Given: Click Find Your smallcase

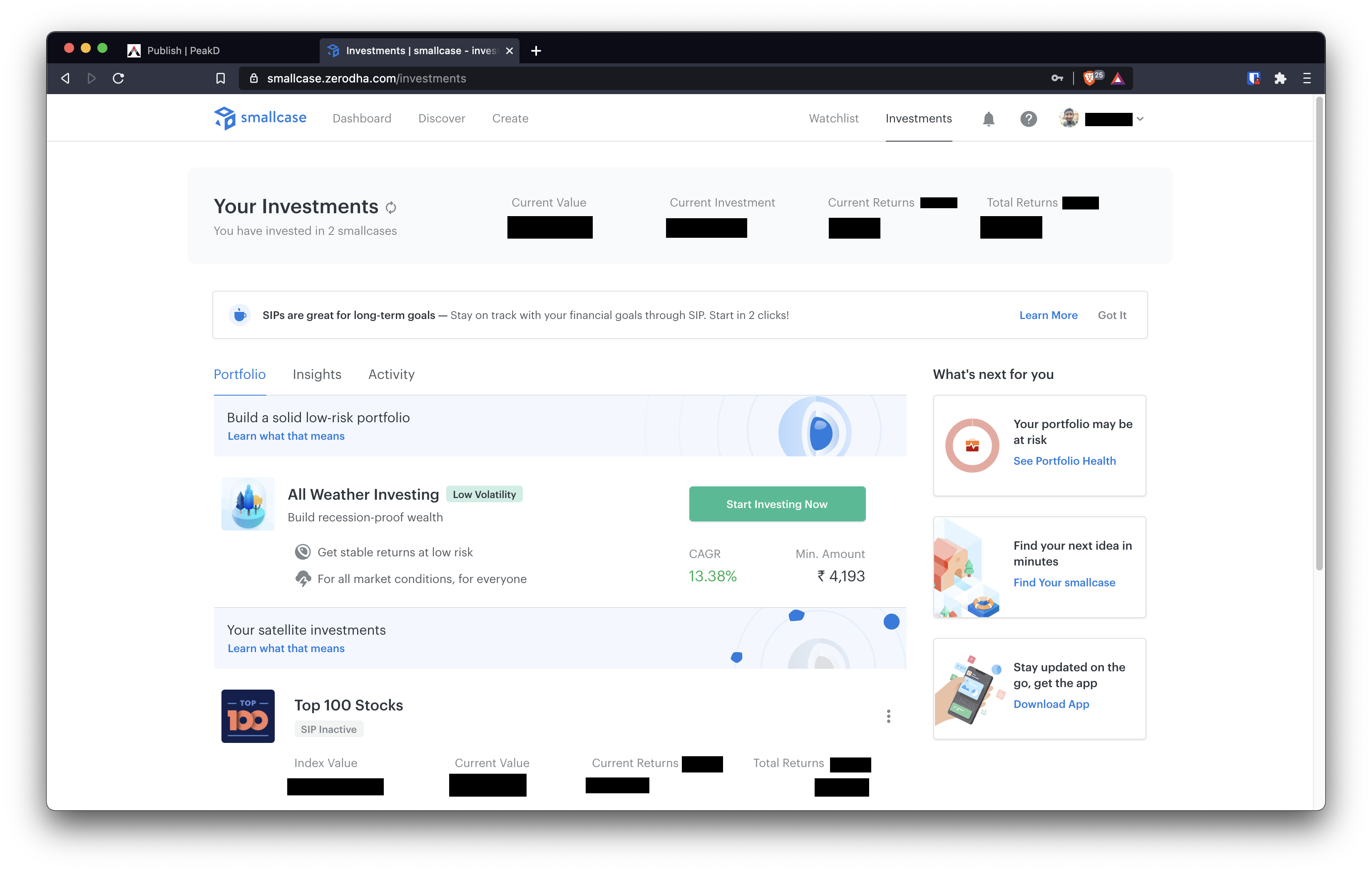Looking at the screenshot, I should [x=1064, y=583].
